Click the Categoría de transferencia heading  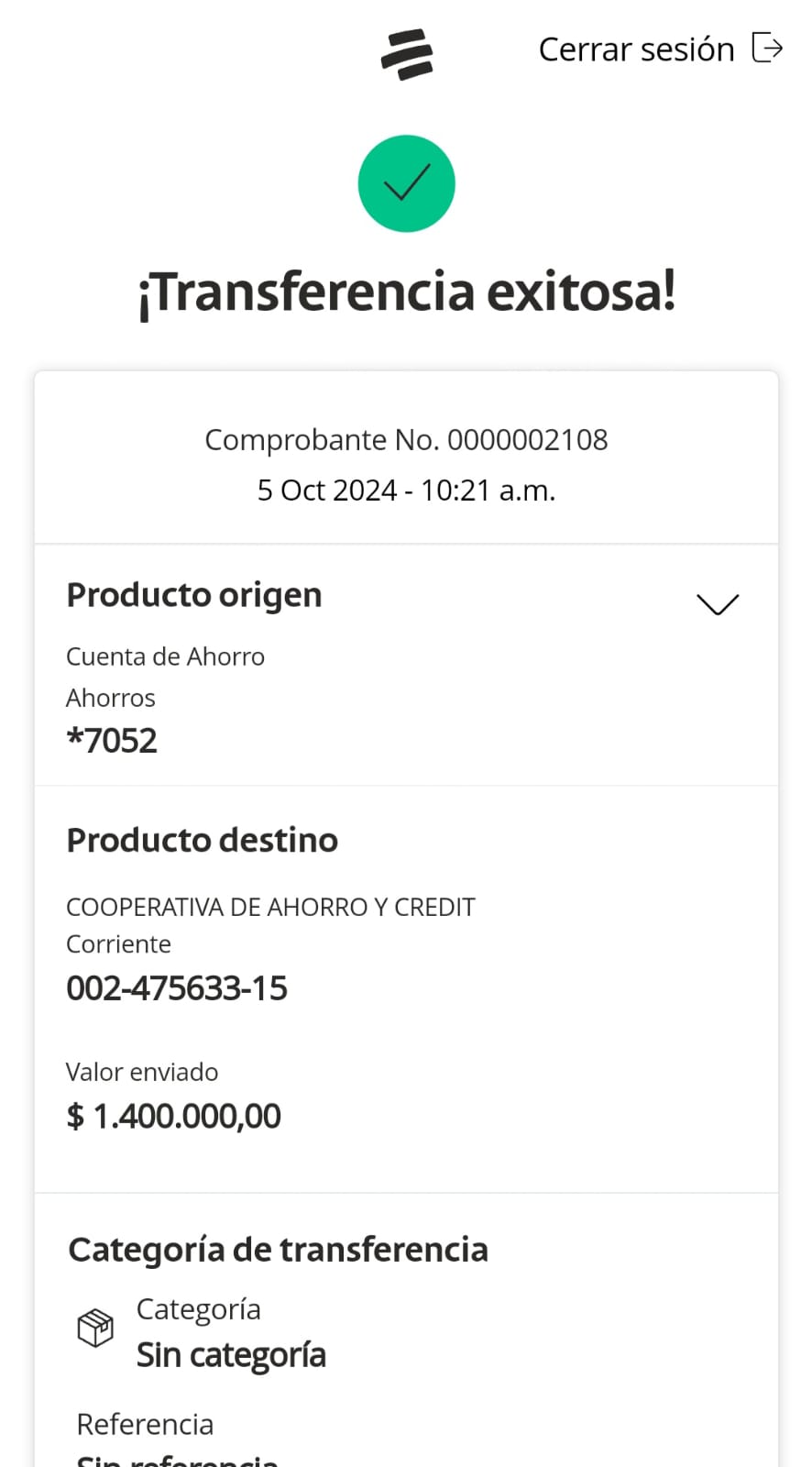pyautogui.click(x=278, y=1250)
